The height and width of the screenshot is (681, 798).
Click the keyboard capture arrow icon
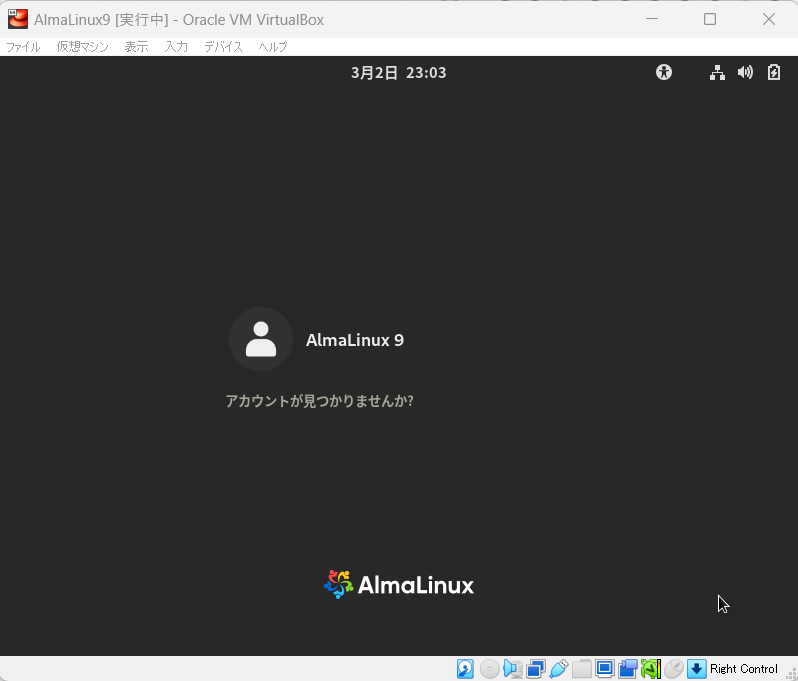(697, 669)
